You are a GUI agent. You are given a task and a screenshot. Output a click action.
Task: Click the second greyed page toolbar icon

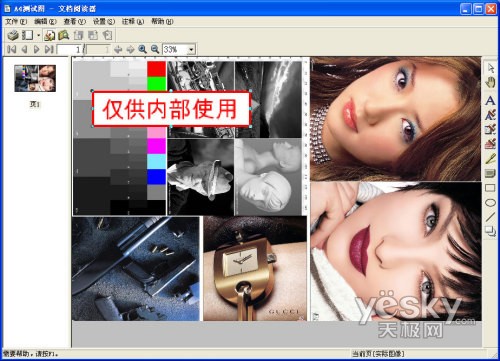click(x=93, y=35)
